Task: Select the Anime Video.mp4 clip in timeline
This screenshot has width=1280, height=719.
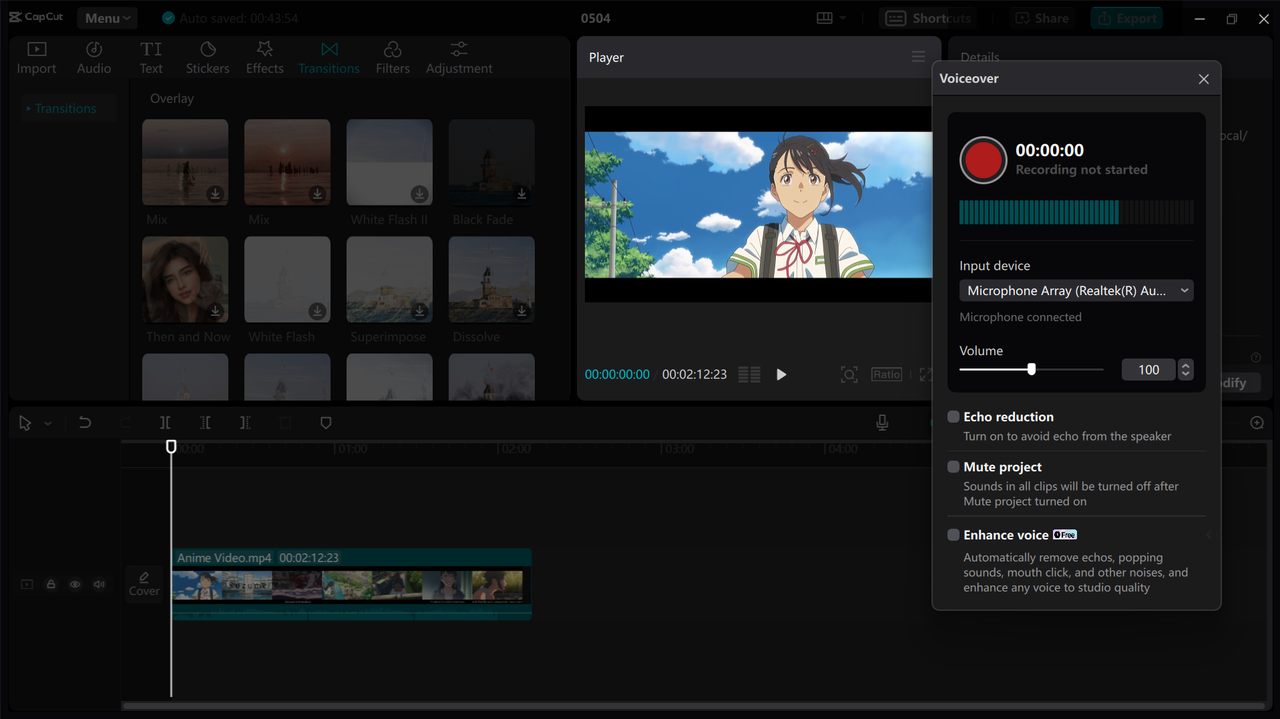Action: click(x=351, y=584)
